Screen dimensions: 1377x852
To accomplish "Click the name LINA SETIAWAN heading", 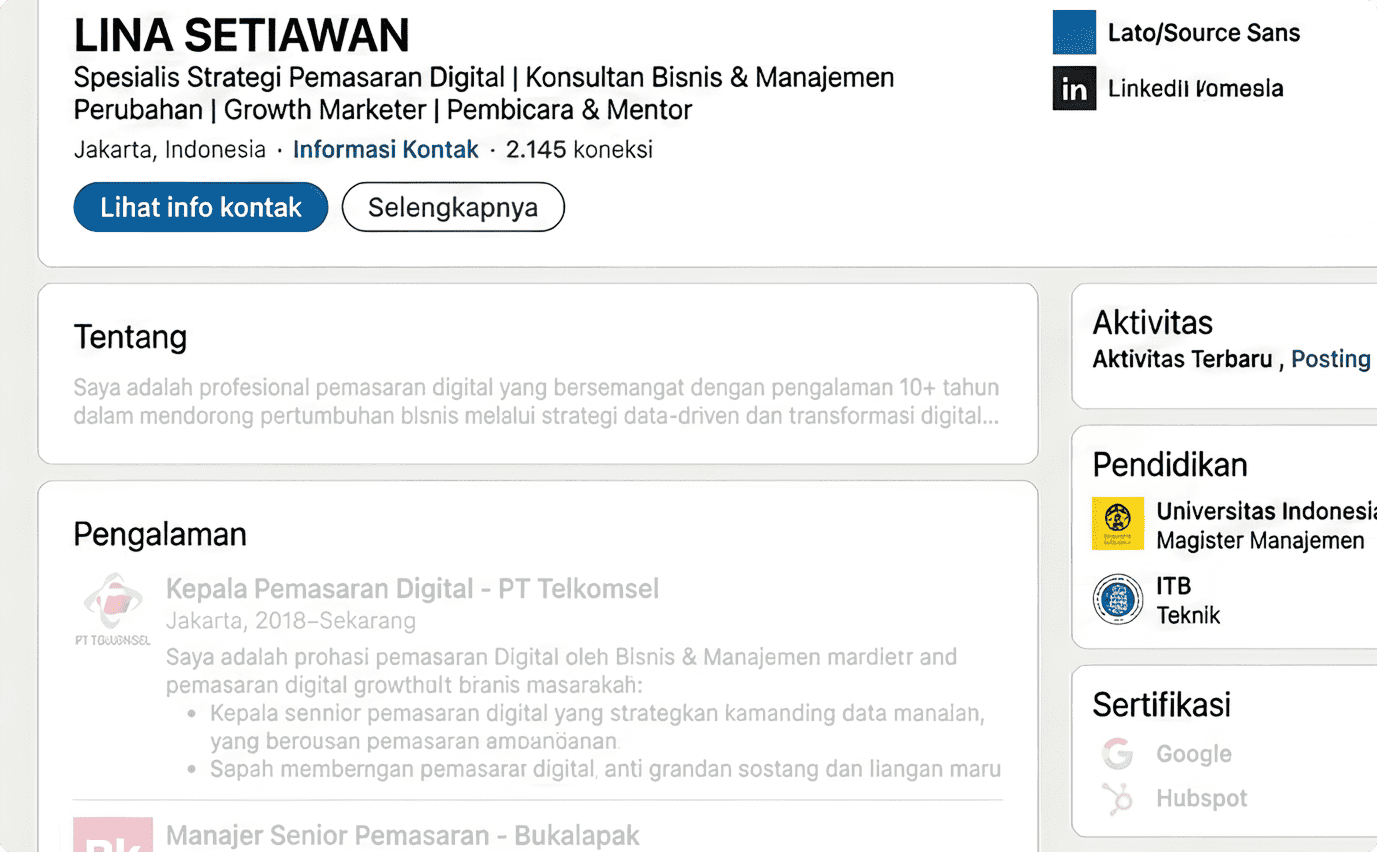I will 241,35.
